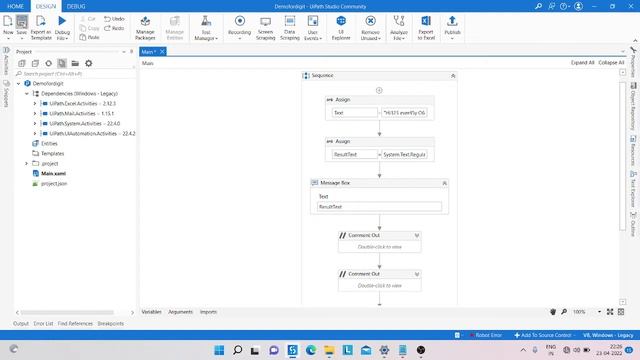
Task: Publish the project
Action: pyautogui.click(x=452, y=27)
